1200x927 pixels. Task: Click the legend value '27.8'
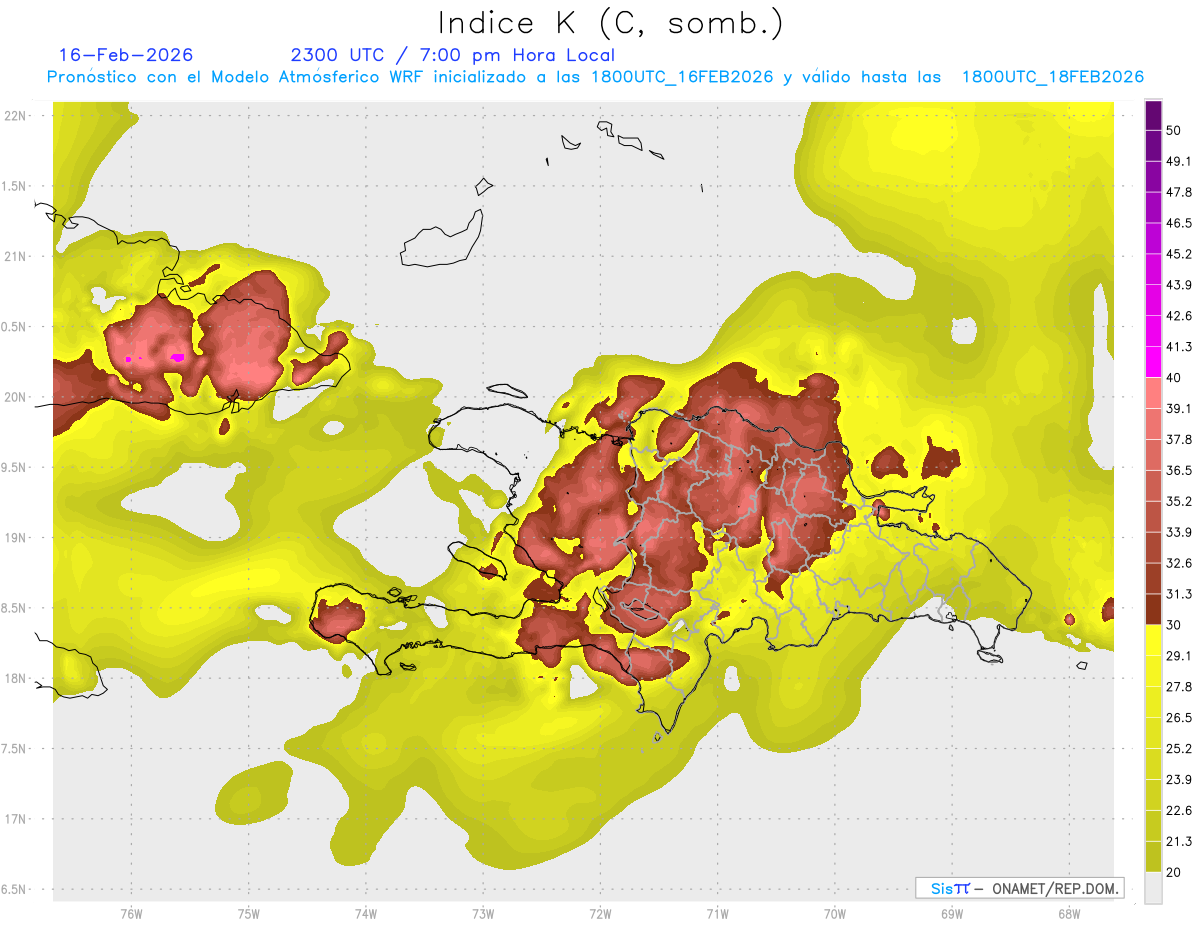(x=1179, y=687)
